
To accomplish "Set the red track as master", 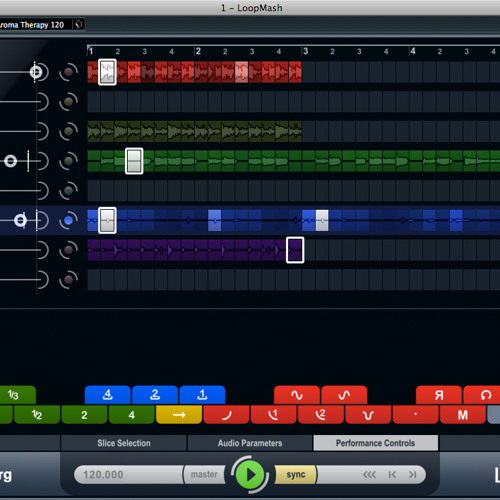I will coord(69,72).
